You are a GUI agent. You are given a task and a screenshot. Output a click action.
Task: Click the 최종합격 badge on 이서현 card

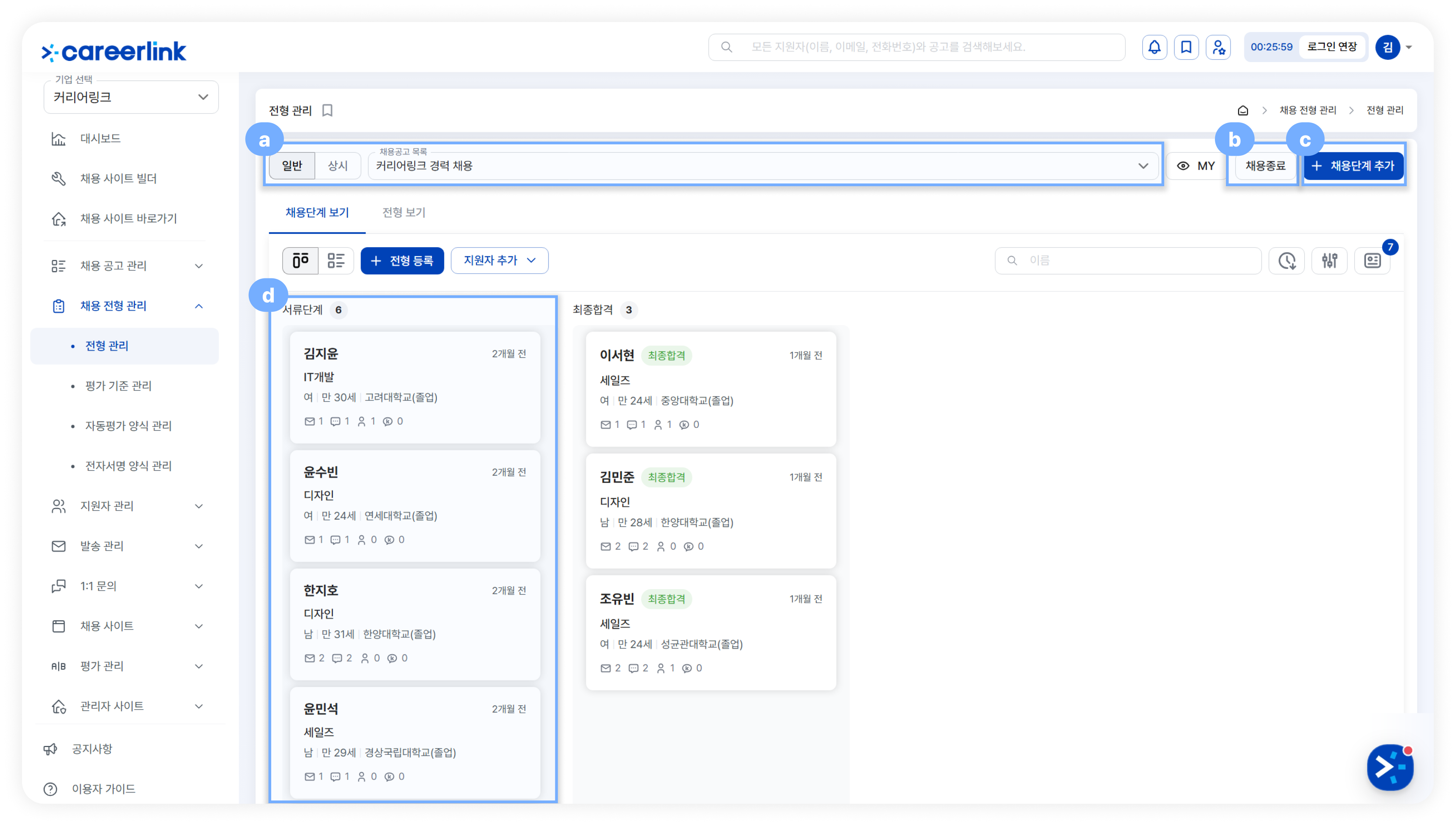click(666, 356)
